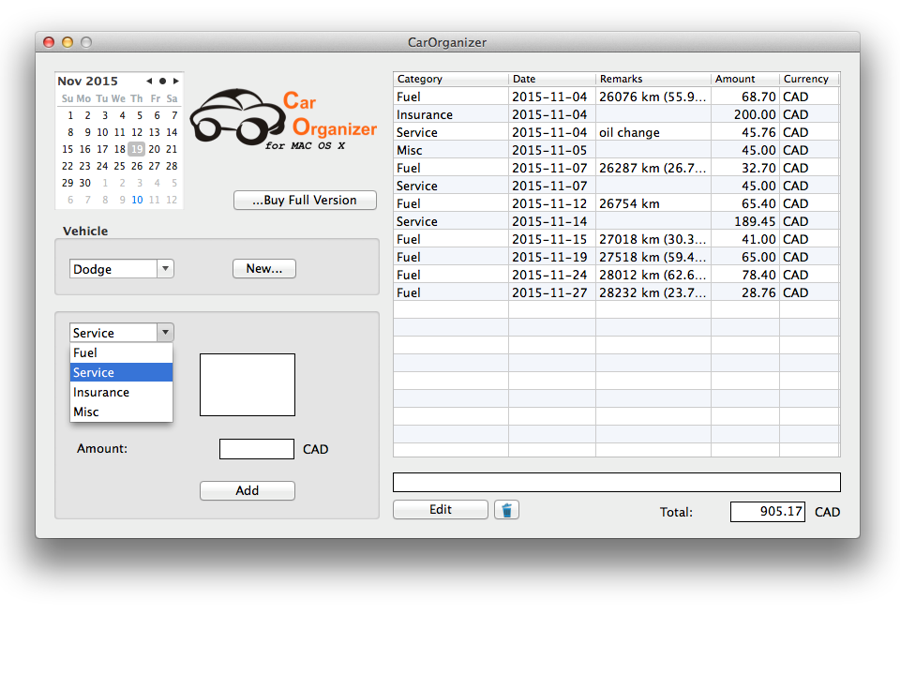Select the Insurance 200.00 entry row

(x=616, y=115)
